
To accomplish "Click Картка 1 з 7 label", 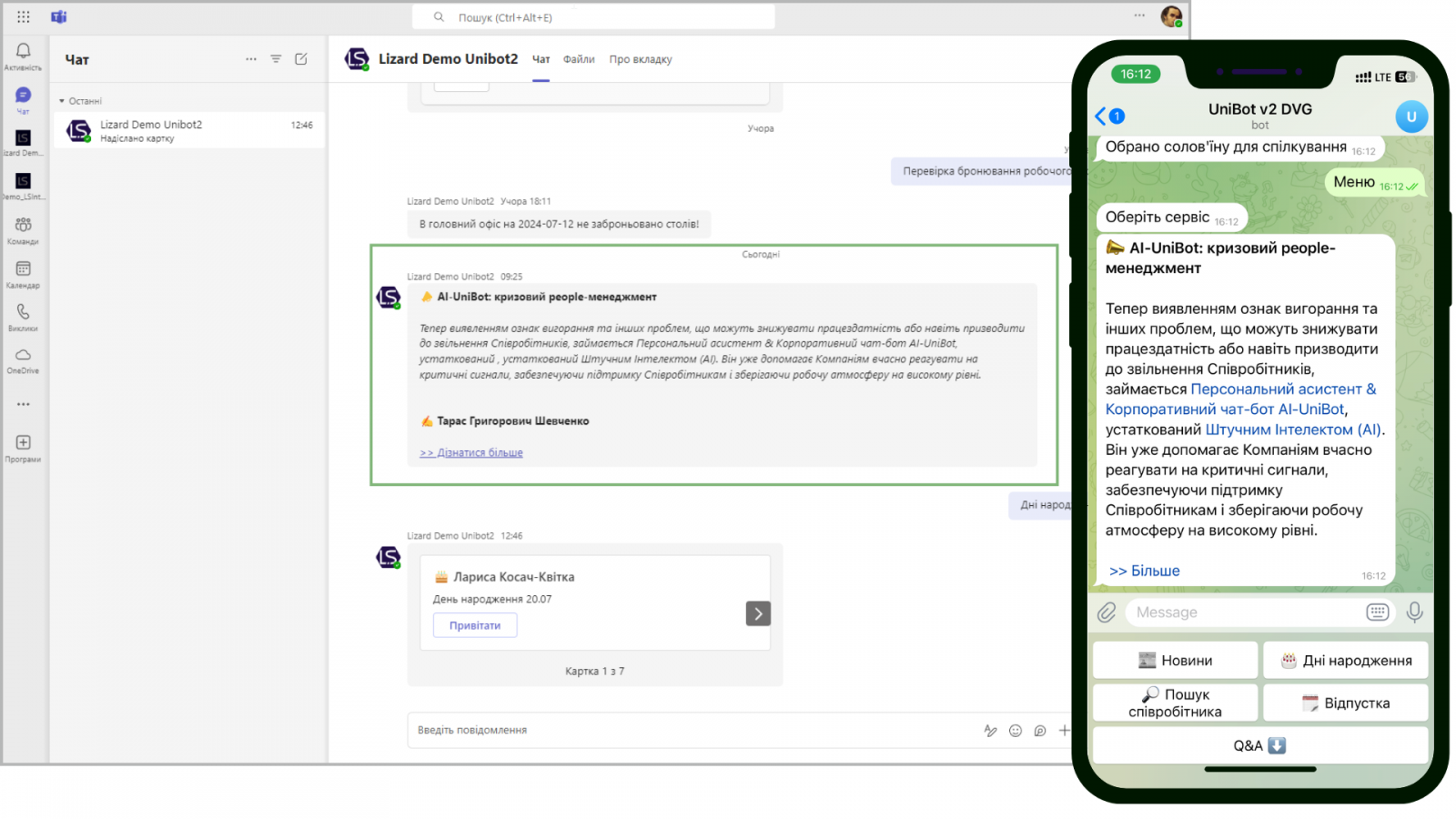I will point(594,672).
